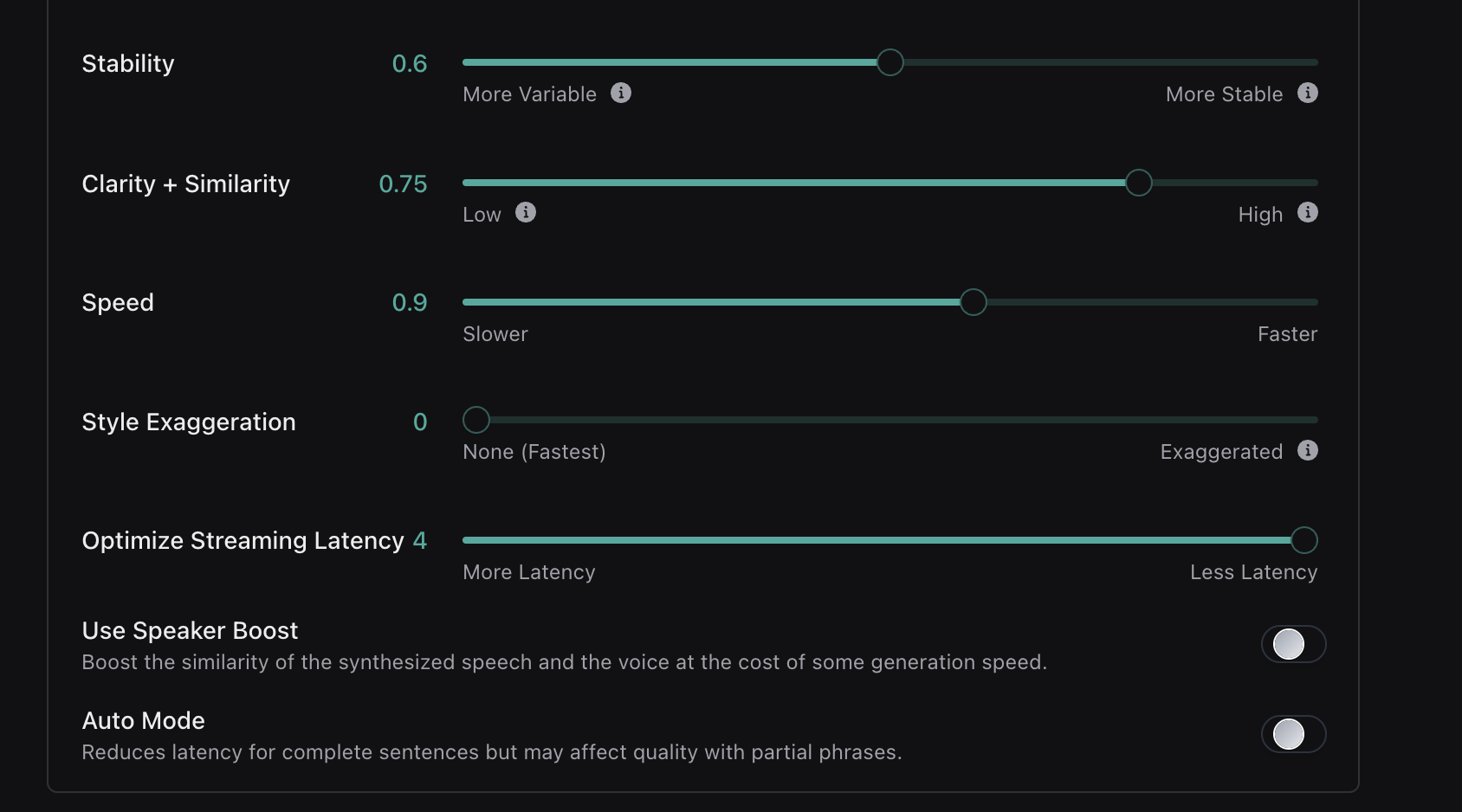Click the Style Exaggeration slider handle
The width and height of the screenshot is (1462, 812).
tap(476, 420)
